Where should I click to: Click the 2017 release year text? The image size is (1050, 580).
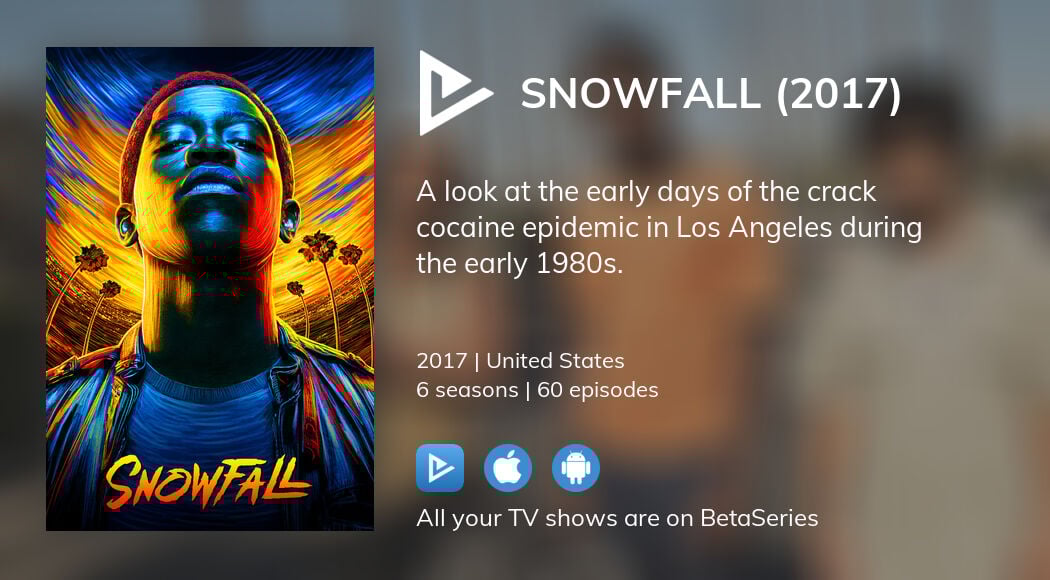441,361
